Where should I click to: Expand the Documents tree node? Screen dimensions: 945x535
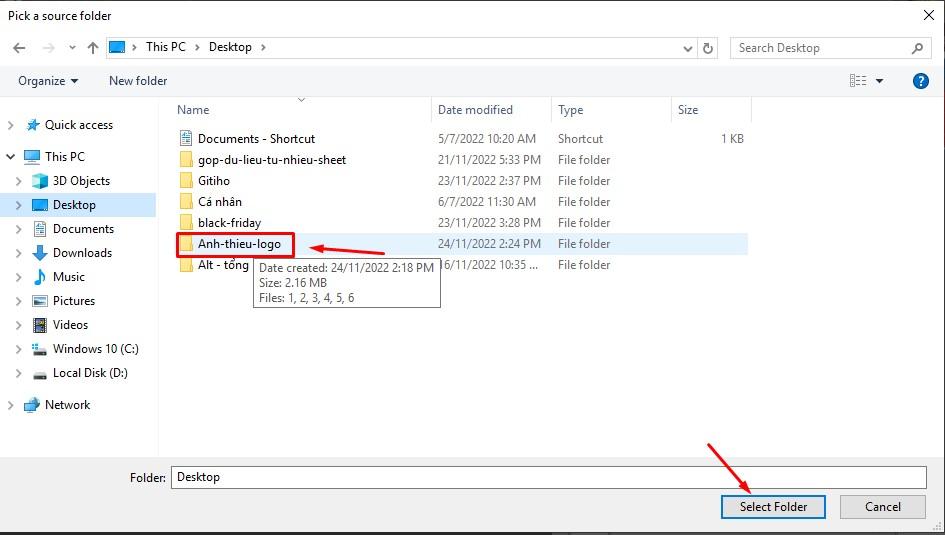(18, 229)
